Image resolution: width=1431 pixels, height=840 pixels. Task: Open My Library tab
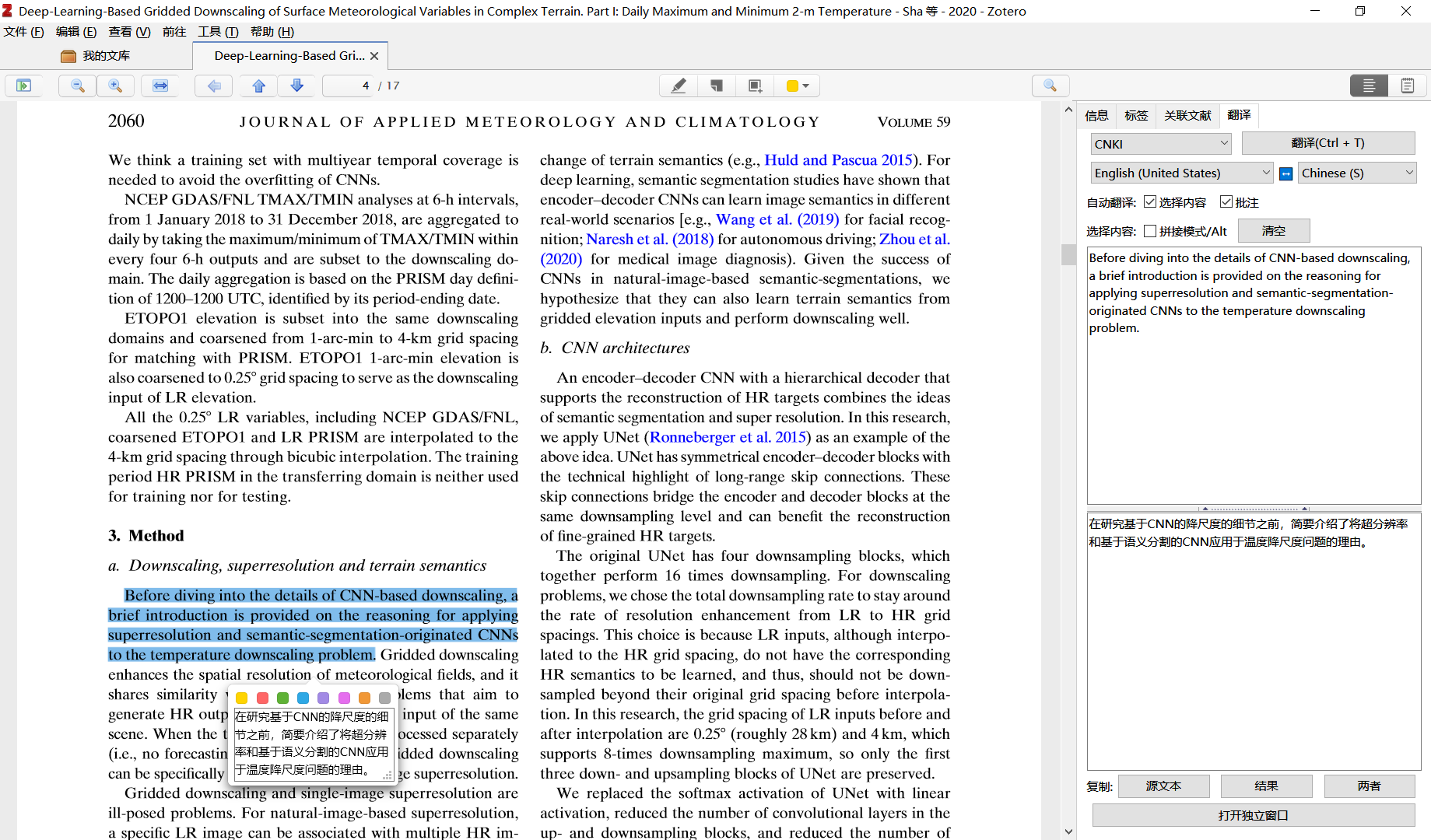96,56
